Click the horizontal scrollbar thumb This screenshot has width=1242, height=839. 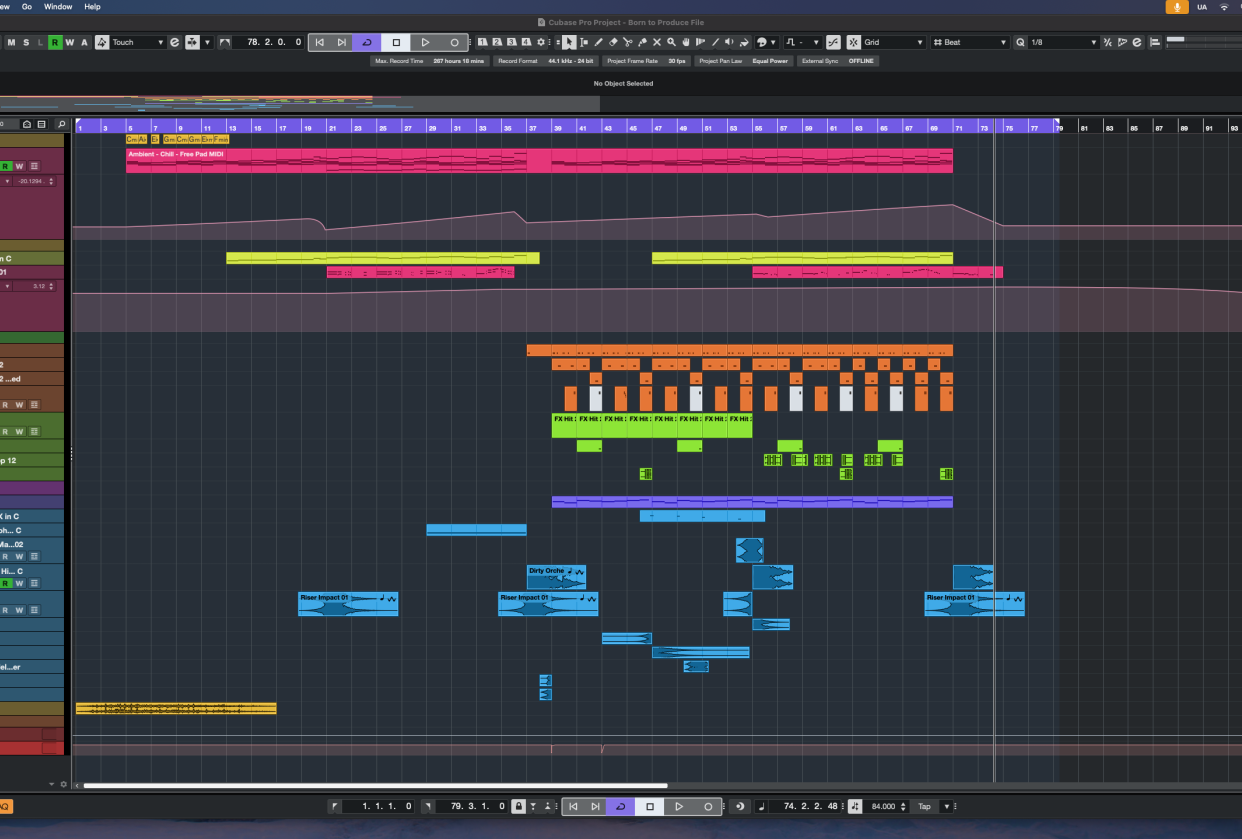coord(375,785)
